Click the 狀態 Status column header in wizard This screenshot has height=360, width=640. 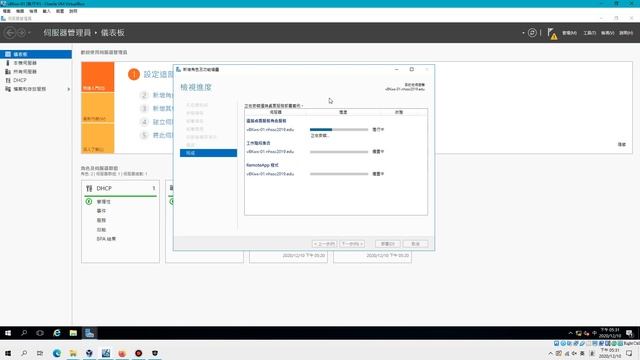point(399,112)
